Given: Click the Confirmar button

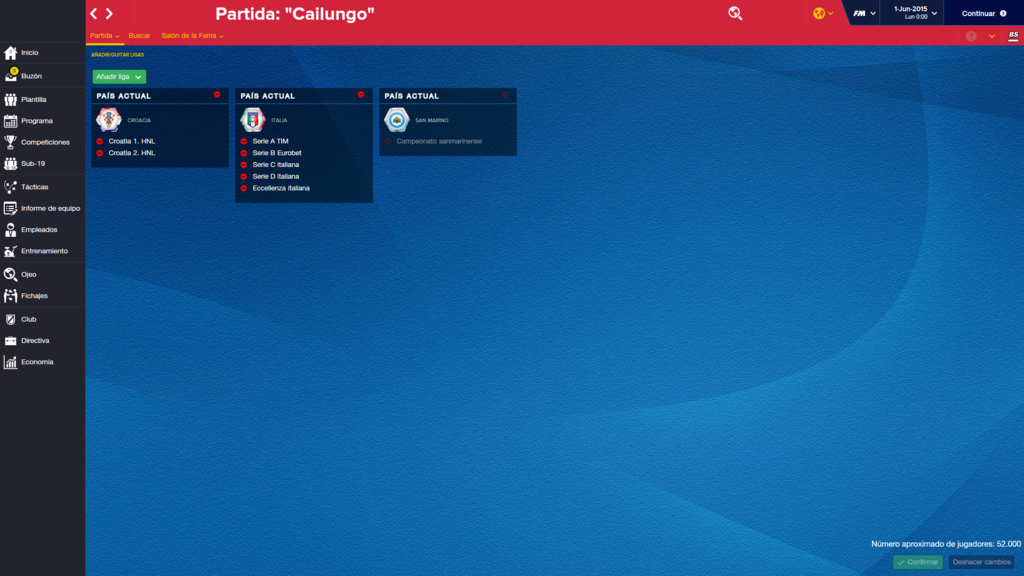Looking at the screenshot, I should click(917, 562).
